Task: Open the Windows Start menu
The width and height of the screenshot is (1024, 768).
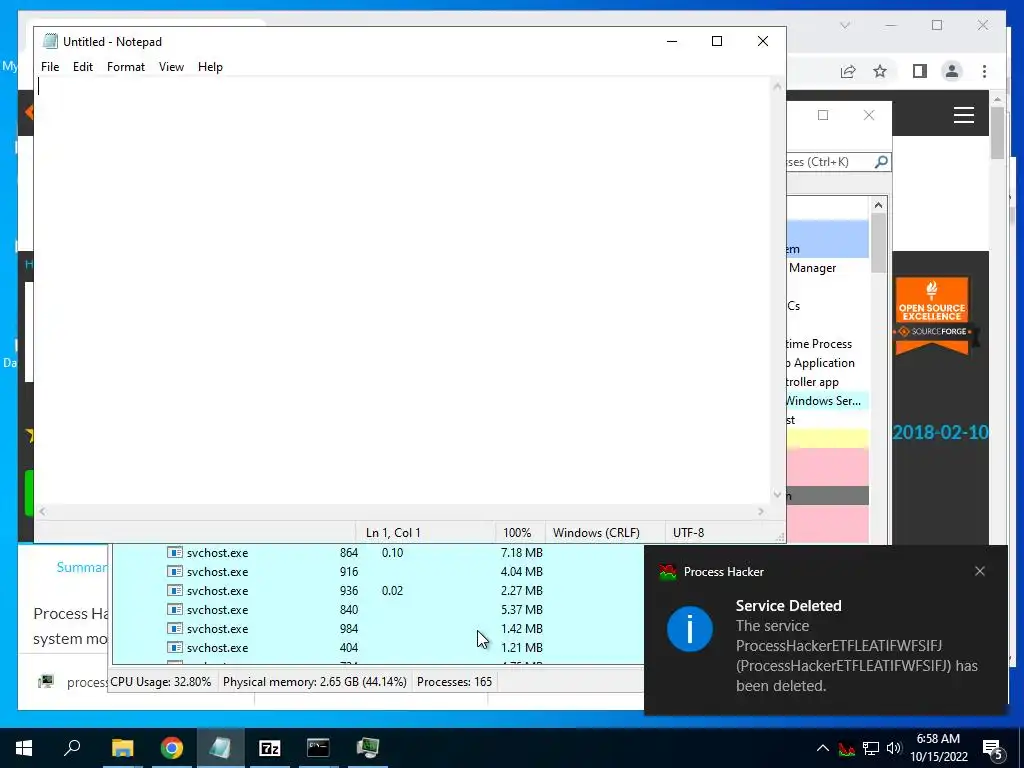Action: (x=24, y=748)
